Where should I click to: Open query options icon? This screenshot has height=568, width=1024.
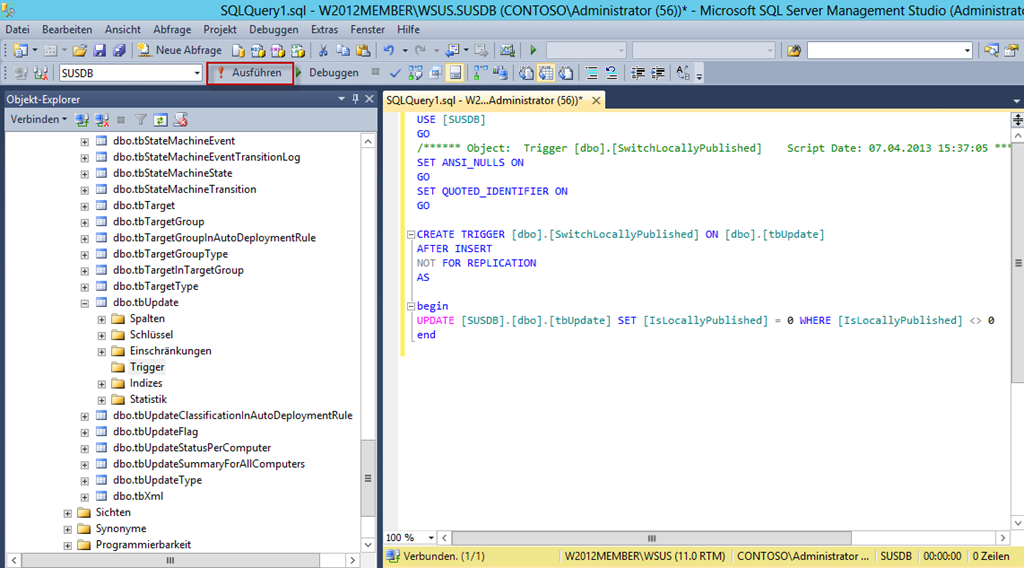pyautogui.click(x=436, y=73)
